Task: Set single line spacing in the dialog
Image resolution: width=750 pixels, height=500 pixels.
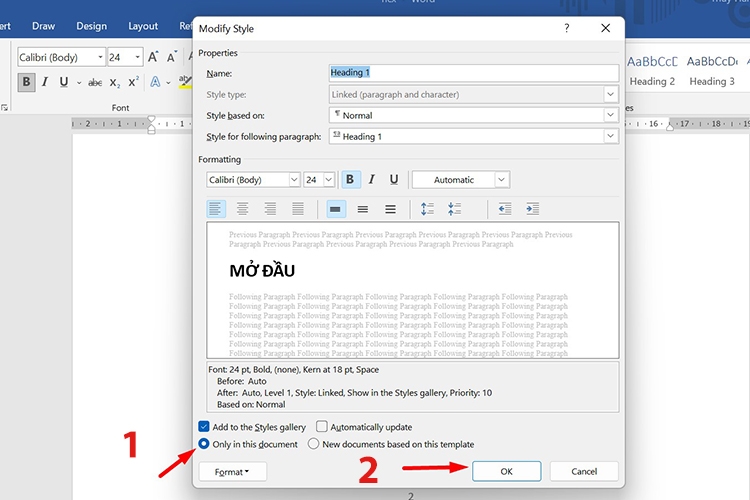Action: (336, 209)
